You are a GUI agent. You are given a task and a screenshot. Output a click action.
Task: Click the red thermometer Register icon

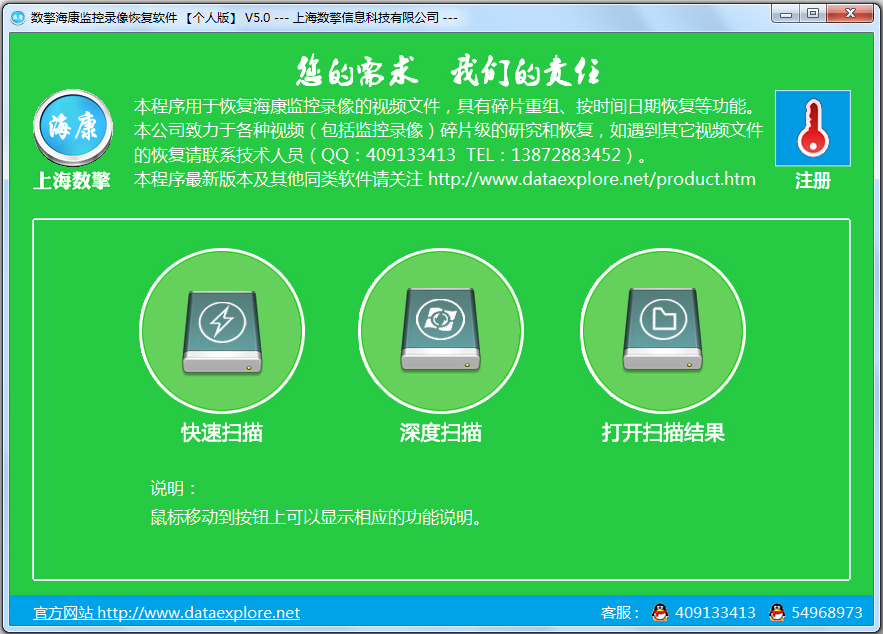tap(812, 129)
